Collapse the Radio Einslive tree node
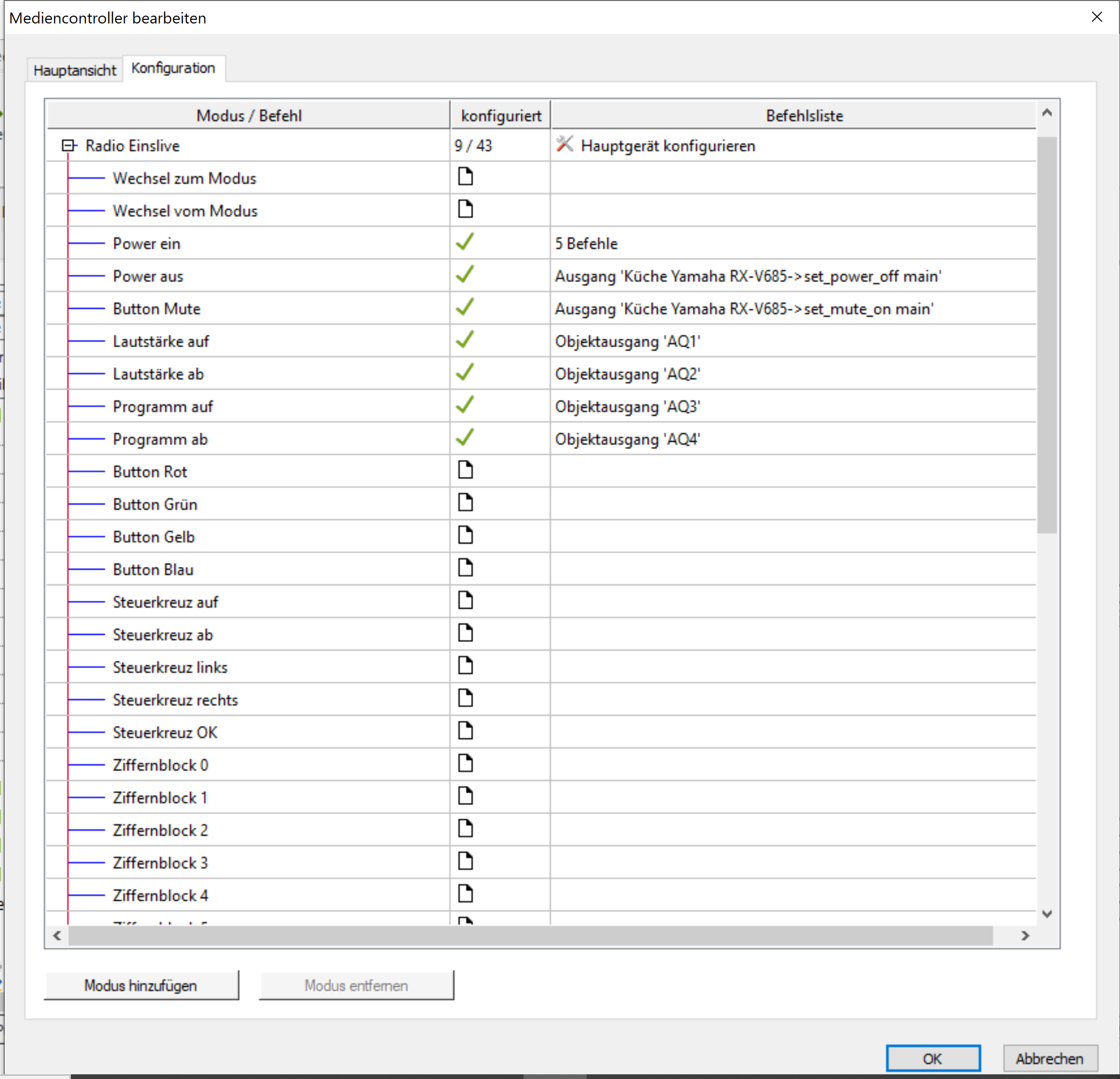This screenshot has width=1120, height=1079. 69,146
